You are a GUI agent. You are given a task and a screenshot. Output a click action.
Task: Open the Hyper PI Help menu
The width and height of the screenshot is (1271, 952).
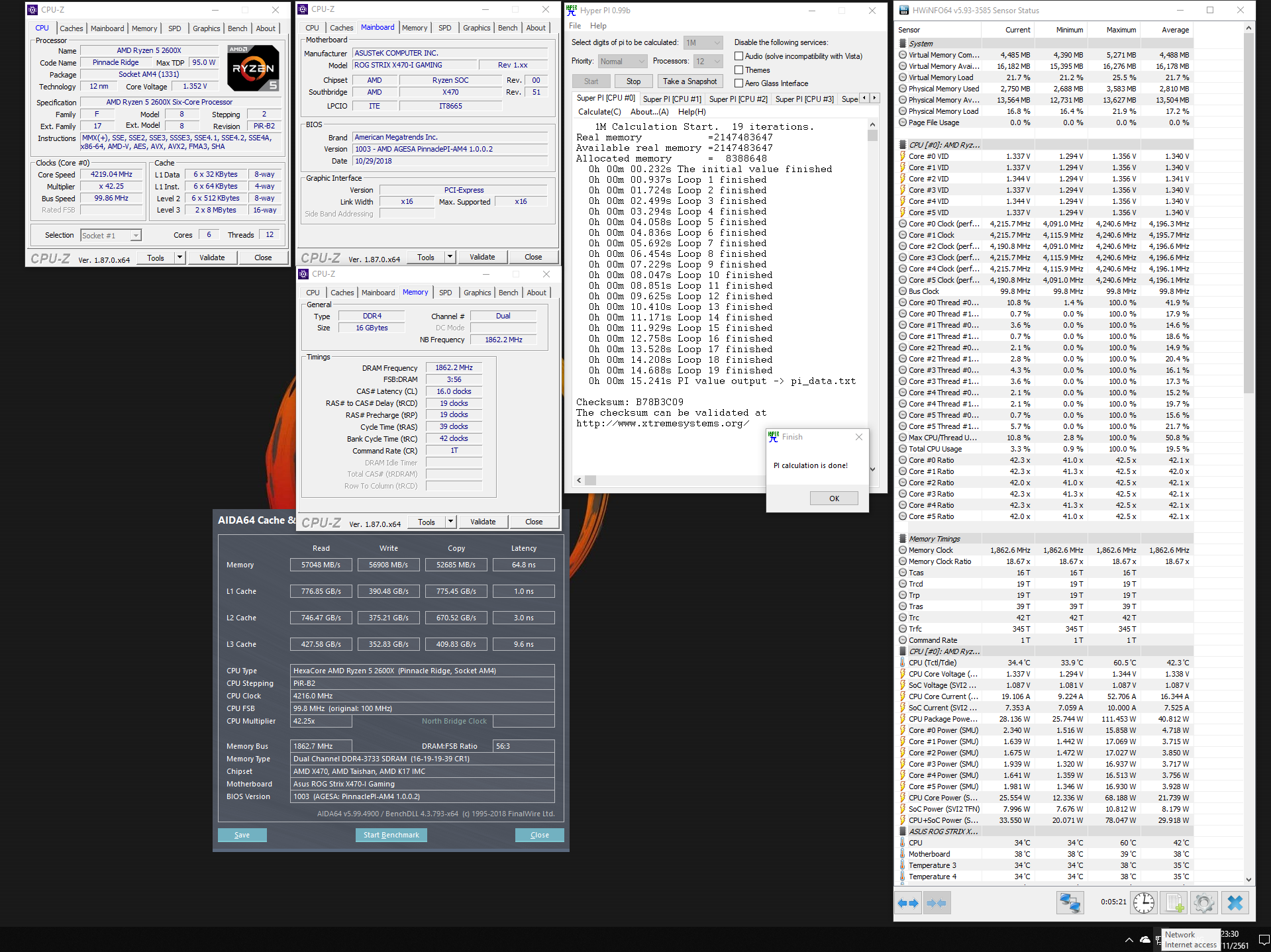[598, 26]
